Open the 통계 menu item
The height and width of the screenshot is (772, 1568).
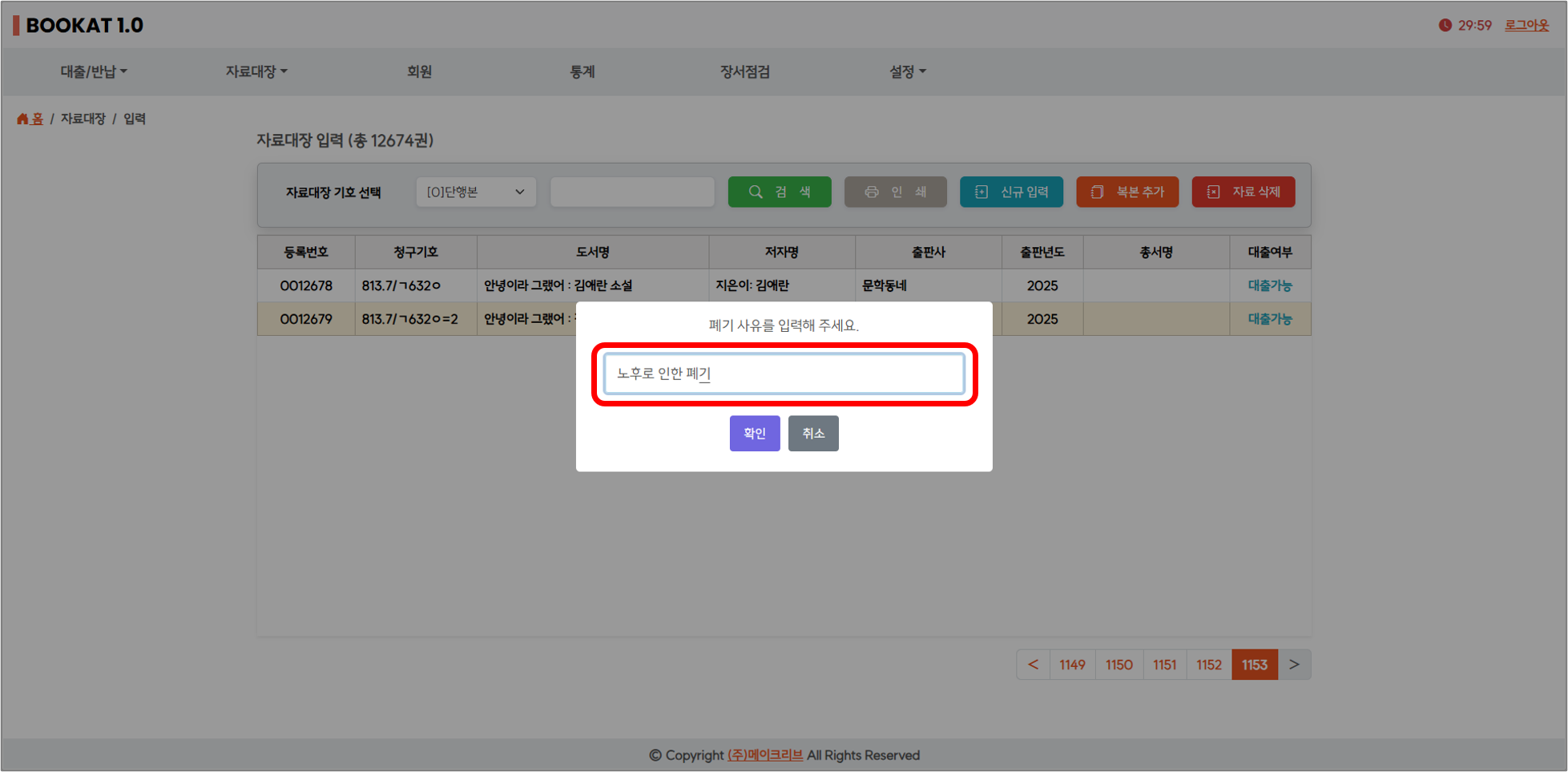(x=582, y=71)
